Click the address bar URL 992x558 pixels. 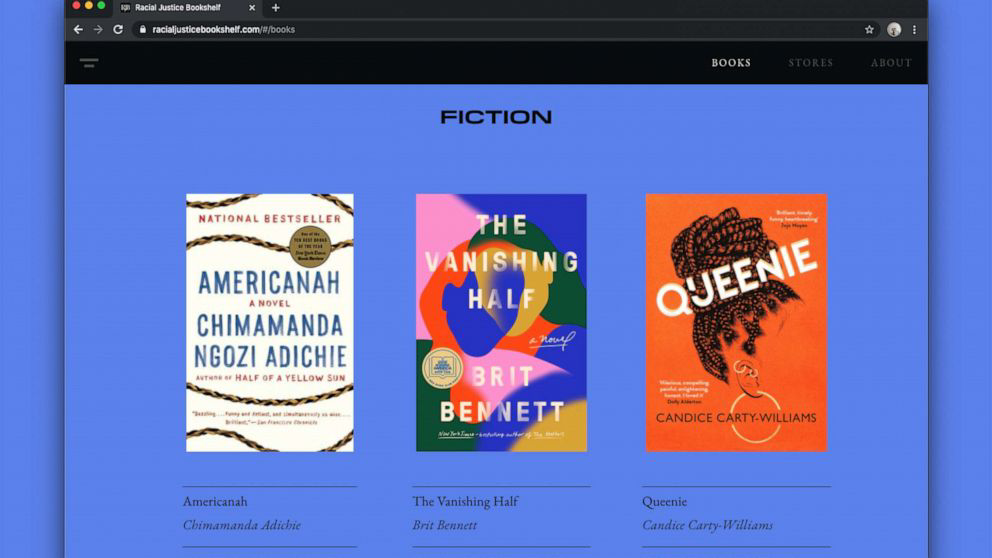click(223, 29)
